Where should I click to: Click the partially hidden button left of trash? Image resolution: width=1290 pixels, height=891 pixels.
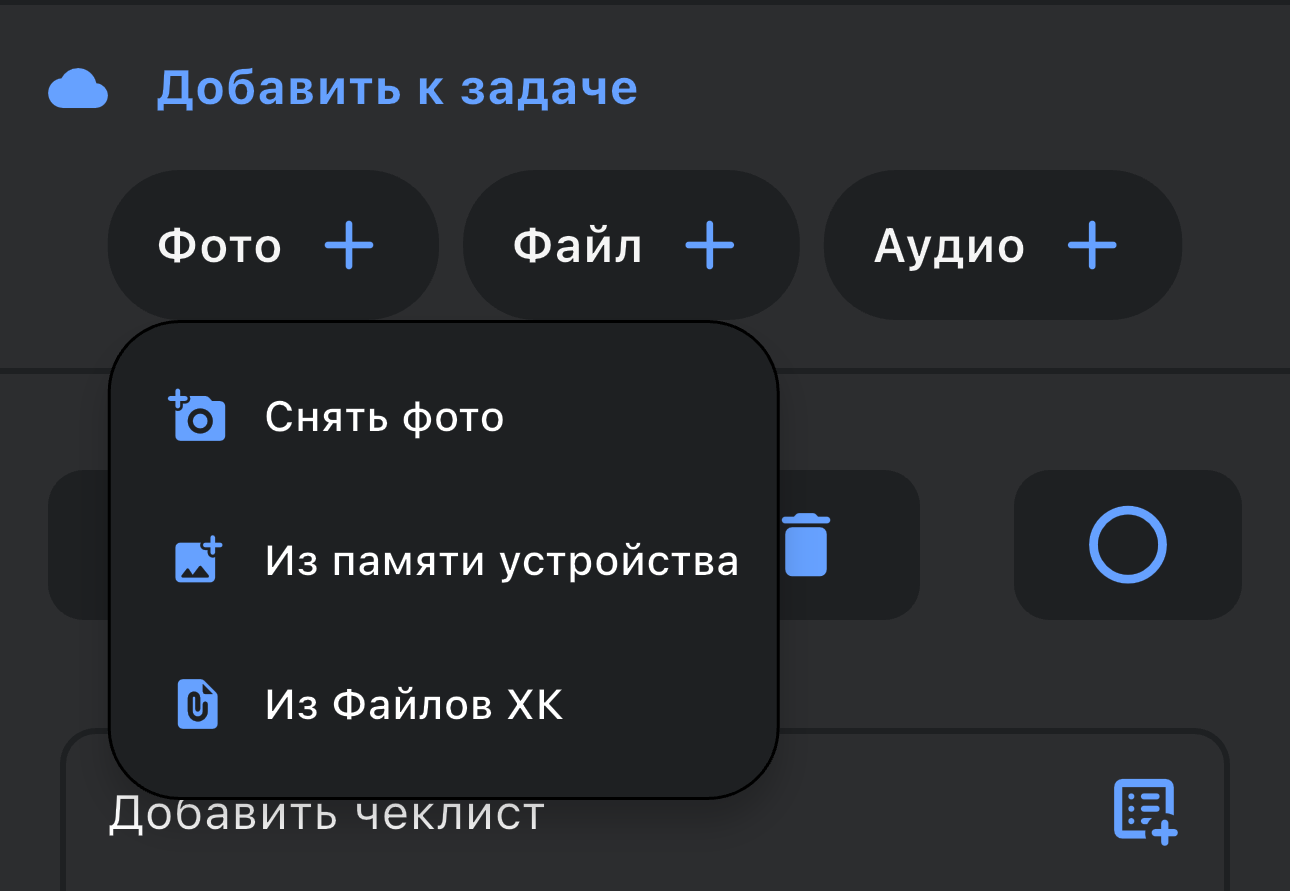click(x=77, y=545)
